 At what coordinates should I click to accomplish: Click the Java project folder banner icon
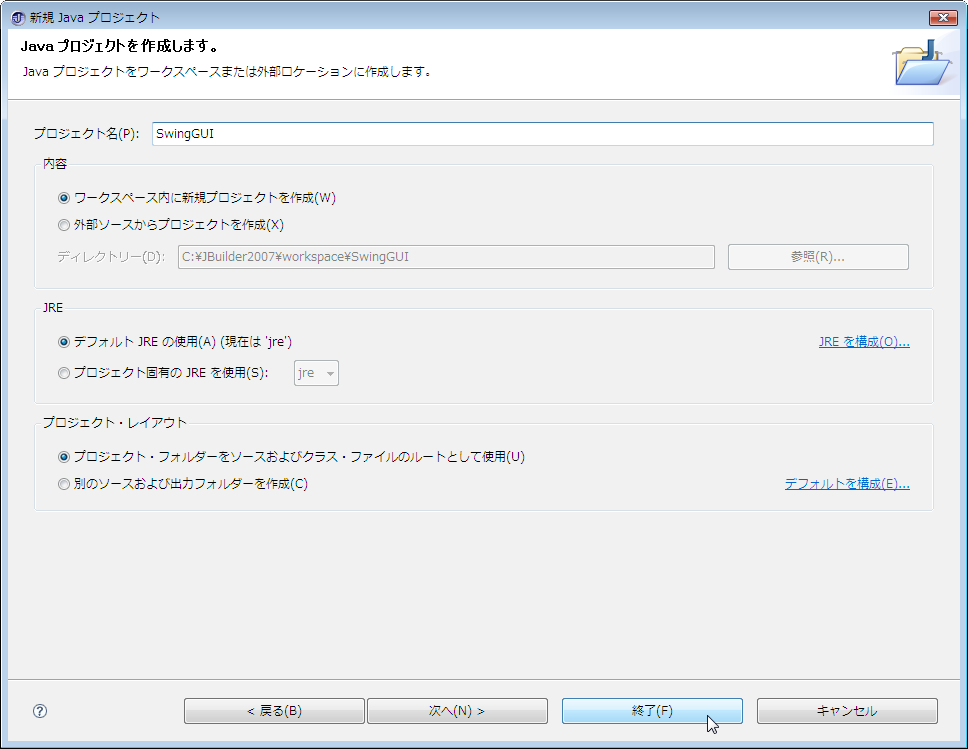tap(922, 64)
